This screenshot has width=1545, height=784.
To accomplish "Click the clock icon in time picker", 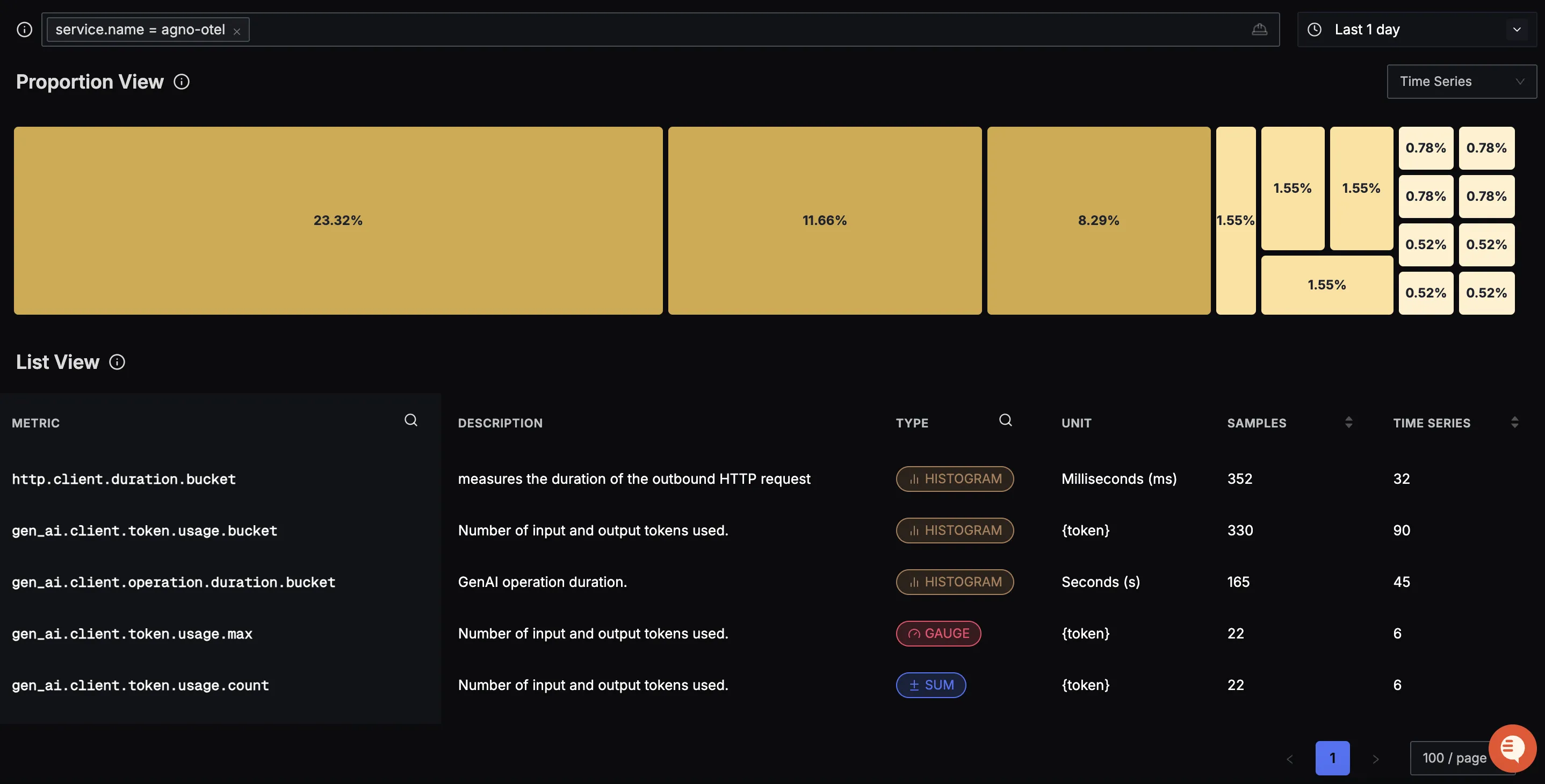I will 1314,30.
